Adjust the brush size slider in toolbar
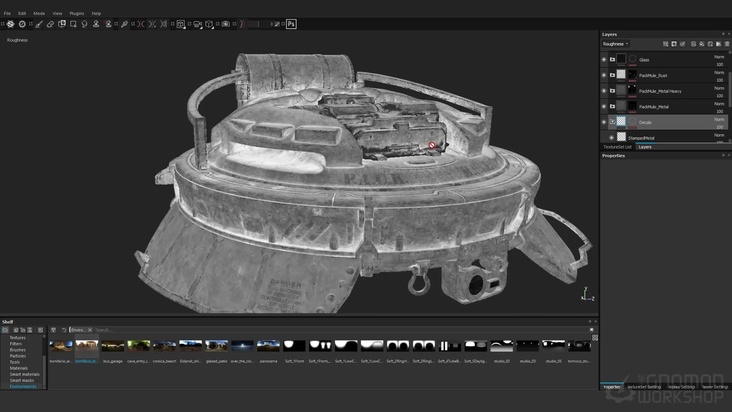732x412 pixels. coord(260,23)
